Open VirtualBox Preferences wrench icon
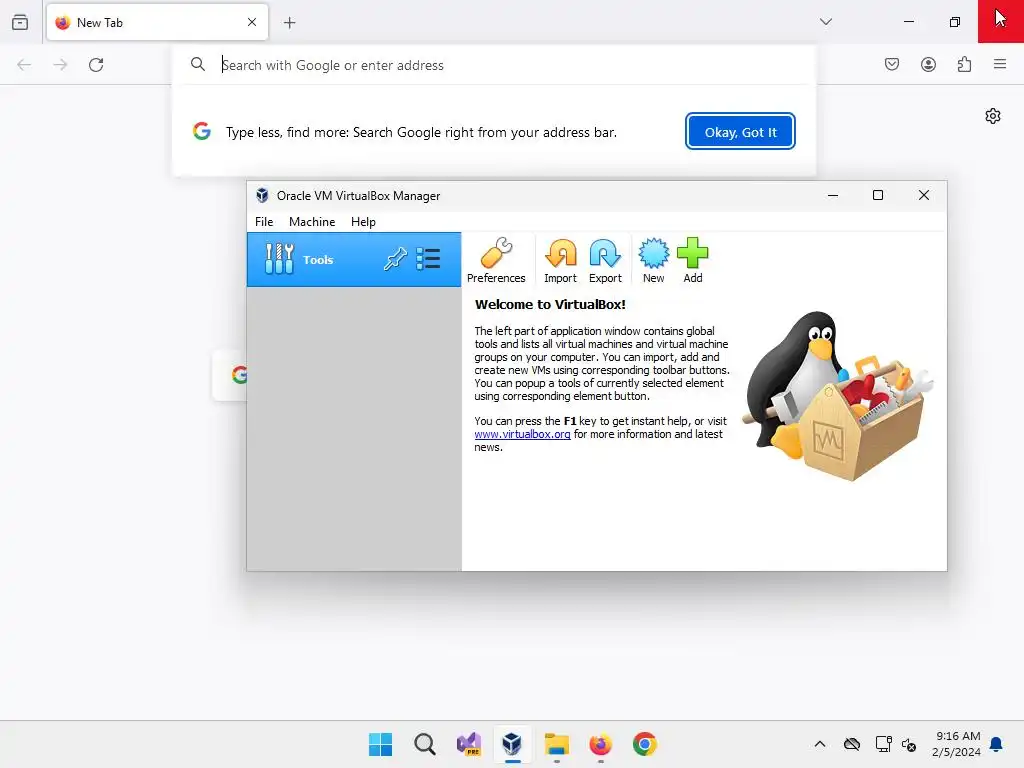The image size is (1024, 768). coord(496,260)
